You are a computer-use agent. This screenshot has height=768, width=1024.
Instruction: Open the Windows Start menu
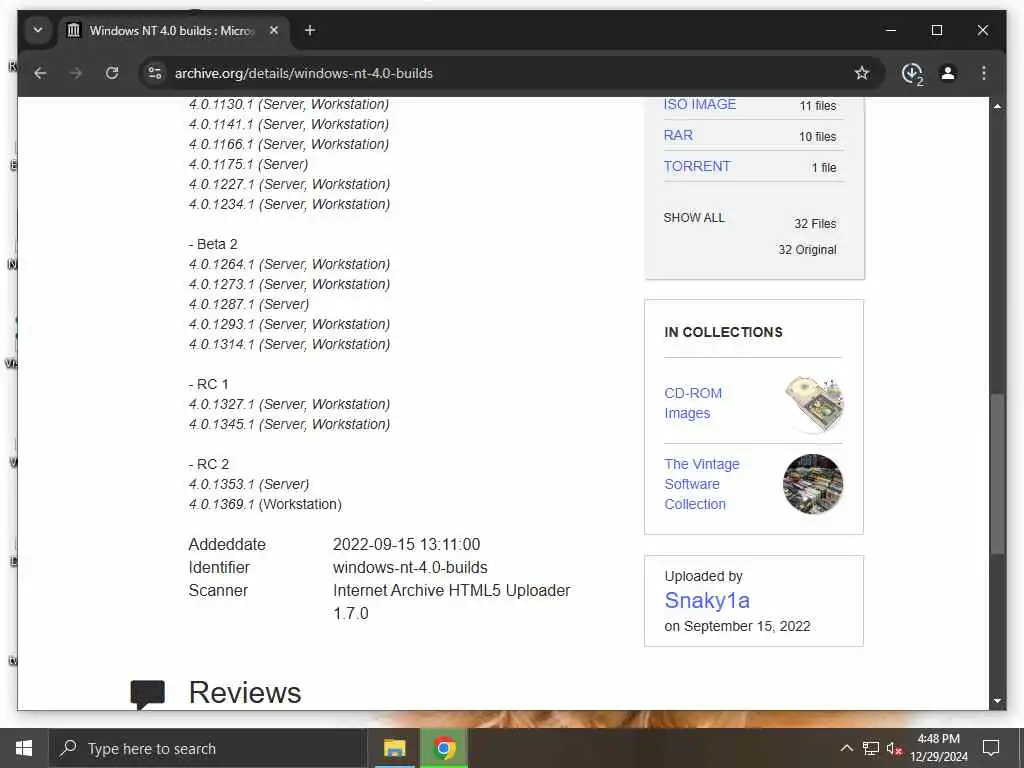tap(24, 748)
